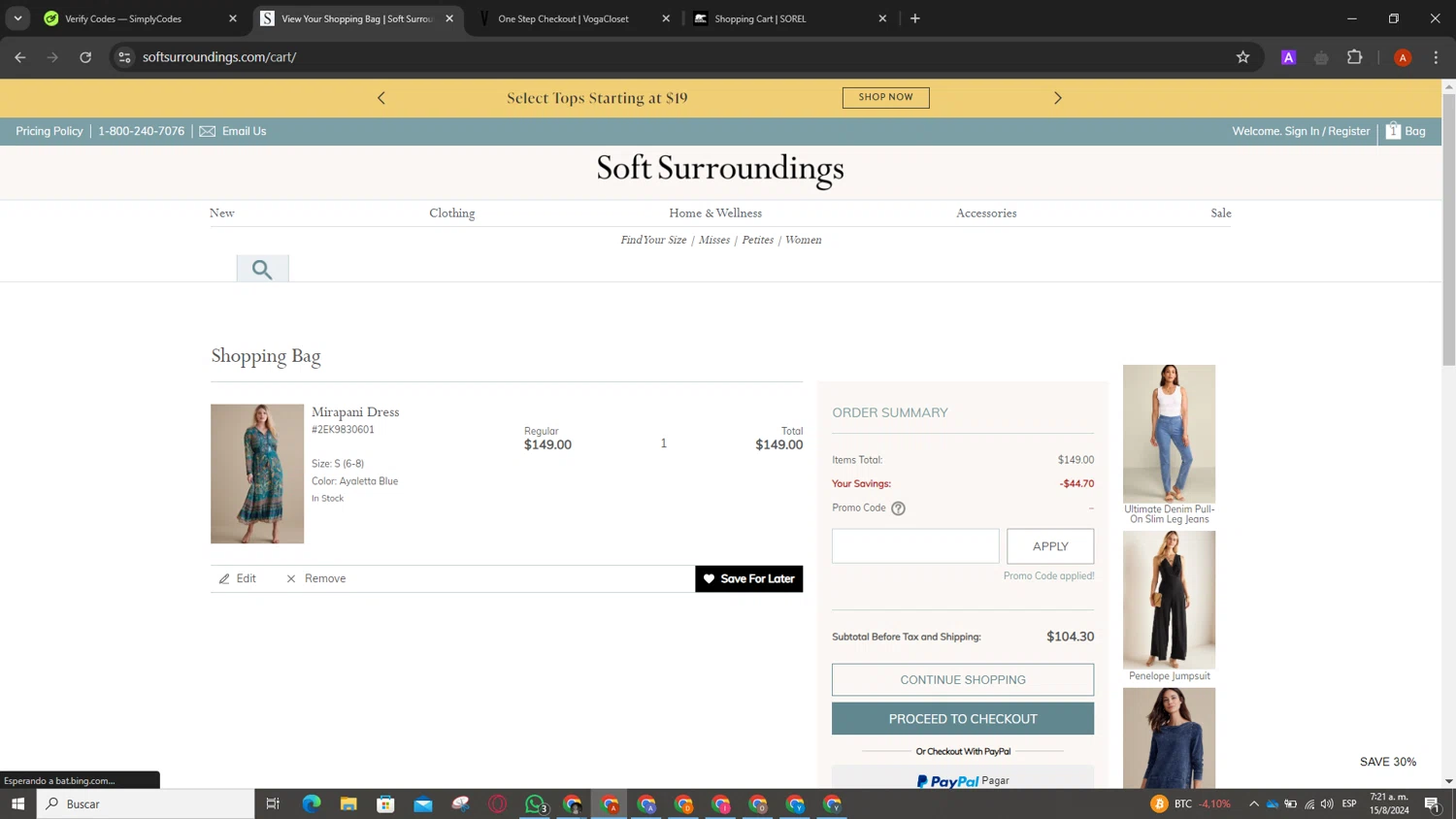
Task: Click the Misses size link
Action: [714, 240]
